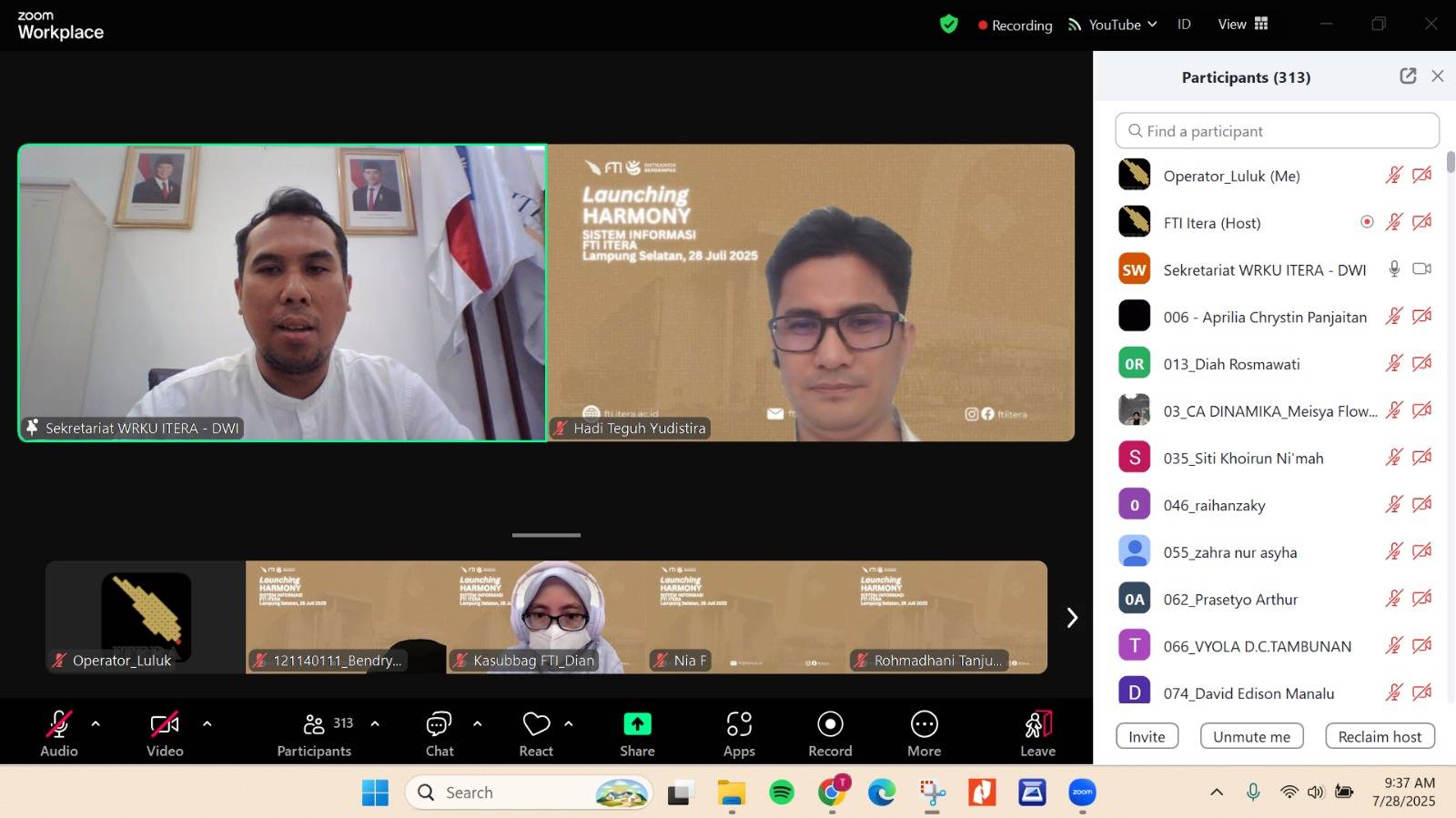Open the YouTube live stream dropdown

coord(1113,25)
